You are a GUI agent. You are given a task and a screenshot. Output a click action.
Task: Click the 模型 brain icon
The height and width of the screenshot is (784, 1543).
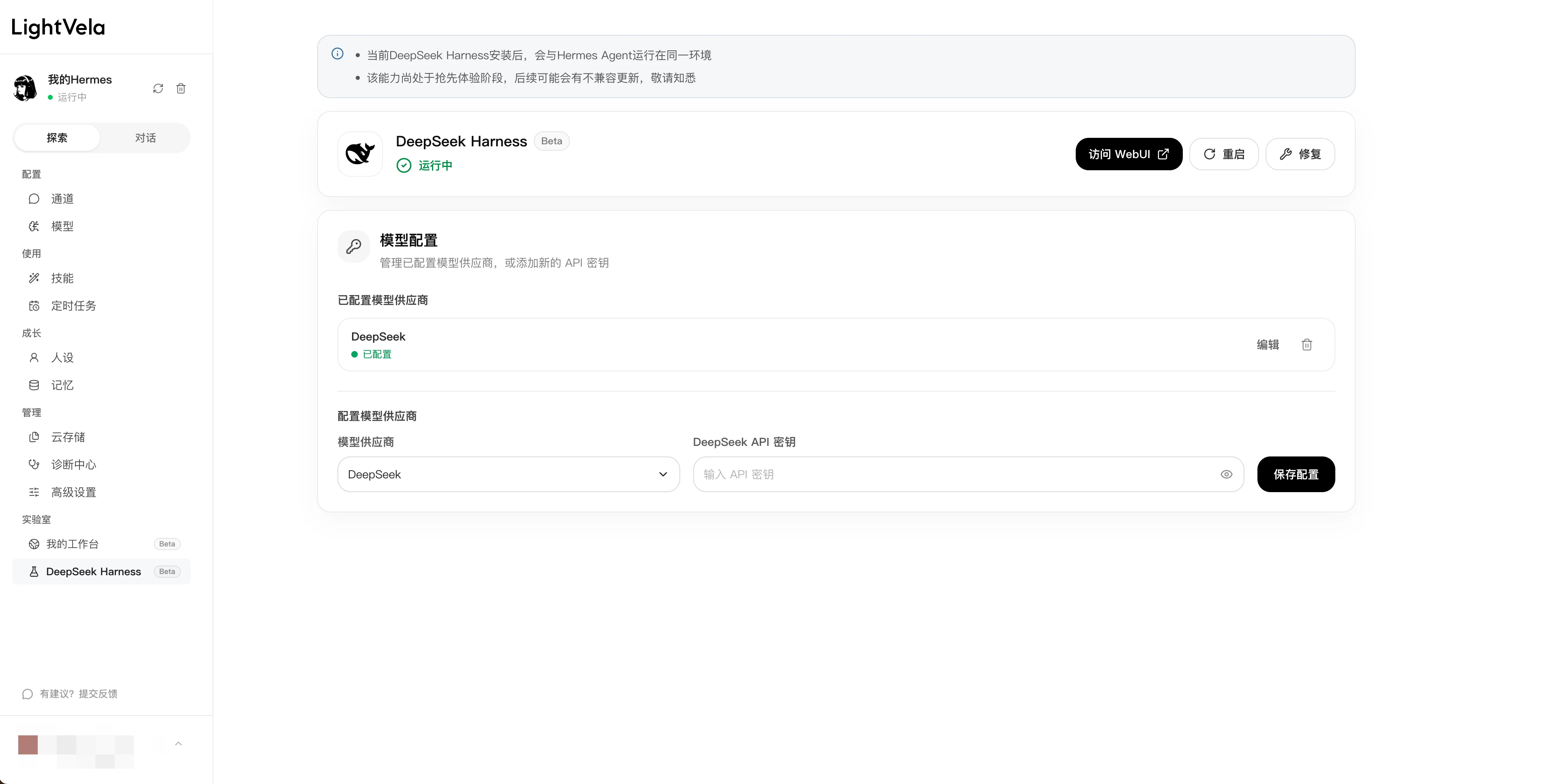click(x=34, y=226)
